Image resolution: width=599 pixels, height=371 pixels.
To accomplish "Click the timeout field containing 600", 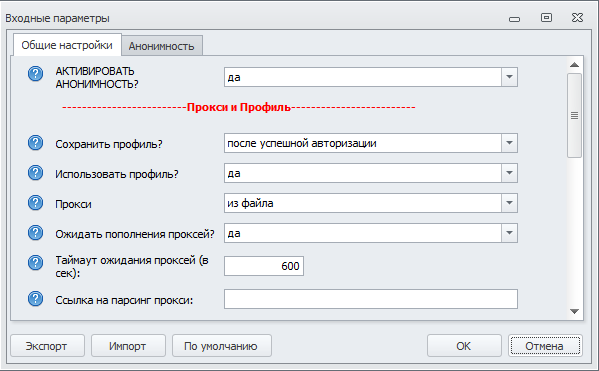I will 264,266.
